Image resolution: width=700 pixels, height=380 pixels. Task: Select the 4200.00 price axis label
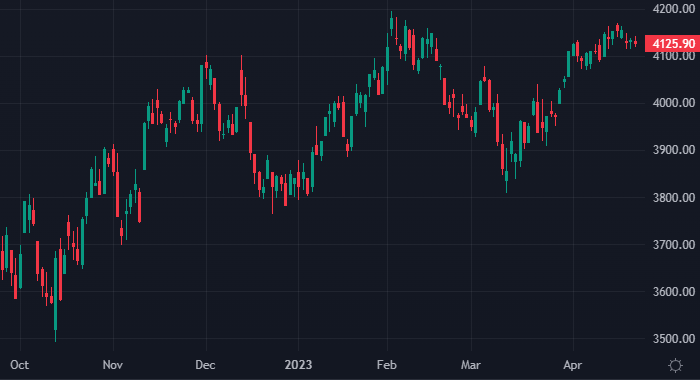673,8
